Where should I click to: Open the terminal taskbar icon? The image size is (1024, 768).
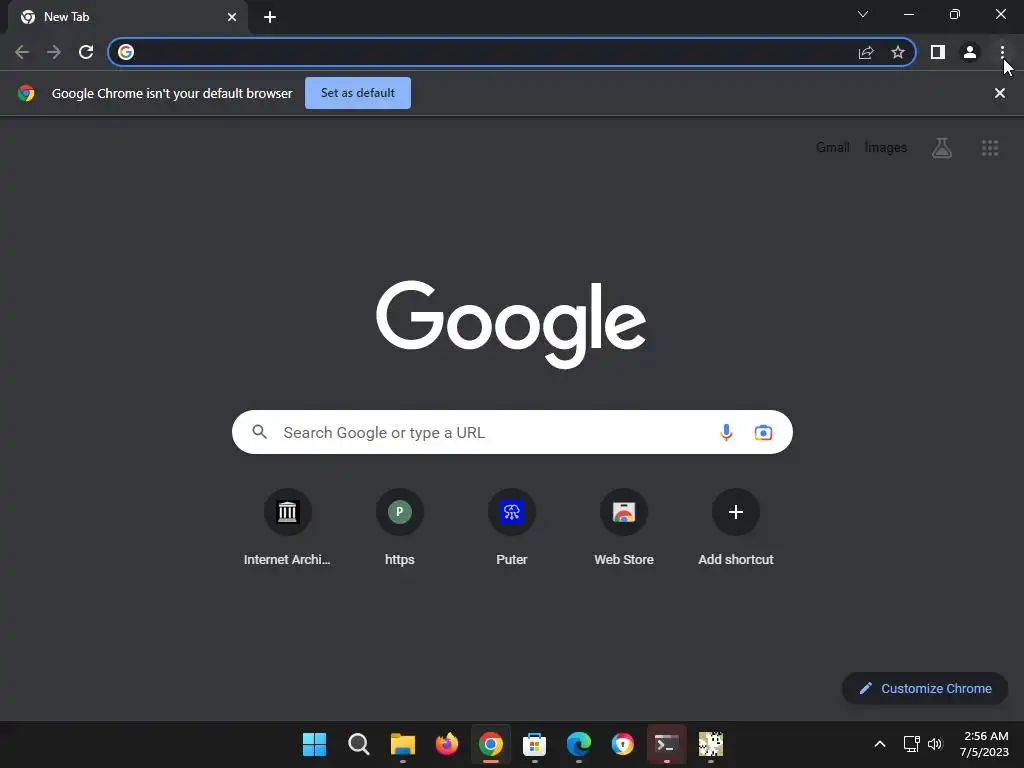point(666,744)
